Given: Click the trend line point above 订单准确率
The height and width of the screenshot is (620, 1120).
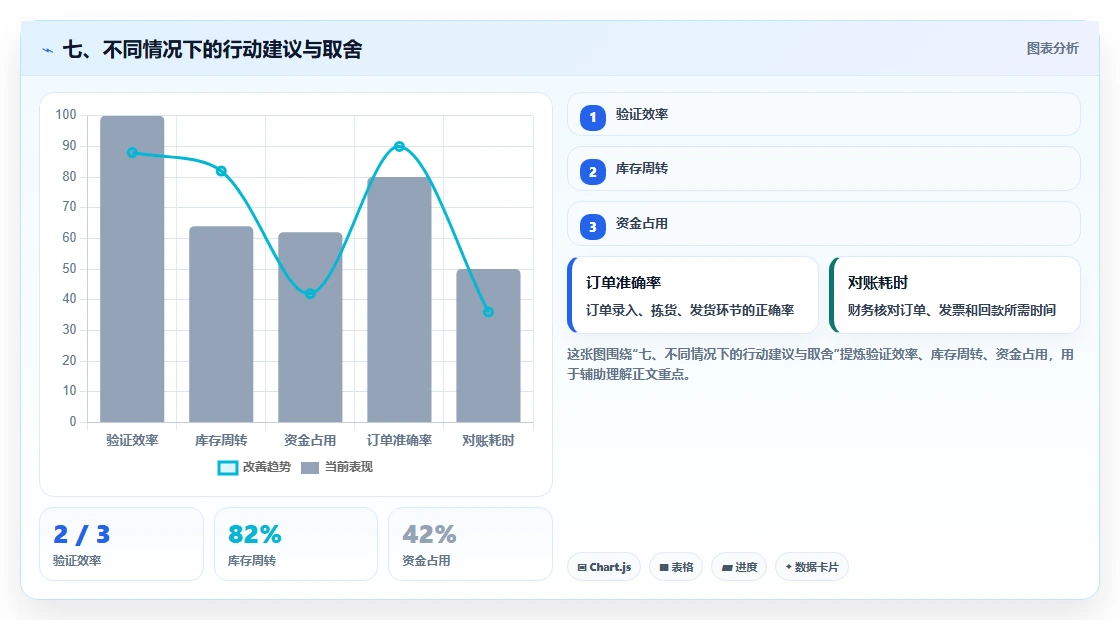Looking at the screenshot, I should [x=399, y=146].
